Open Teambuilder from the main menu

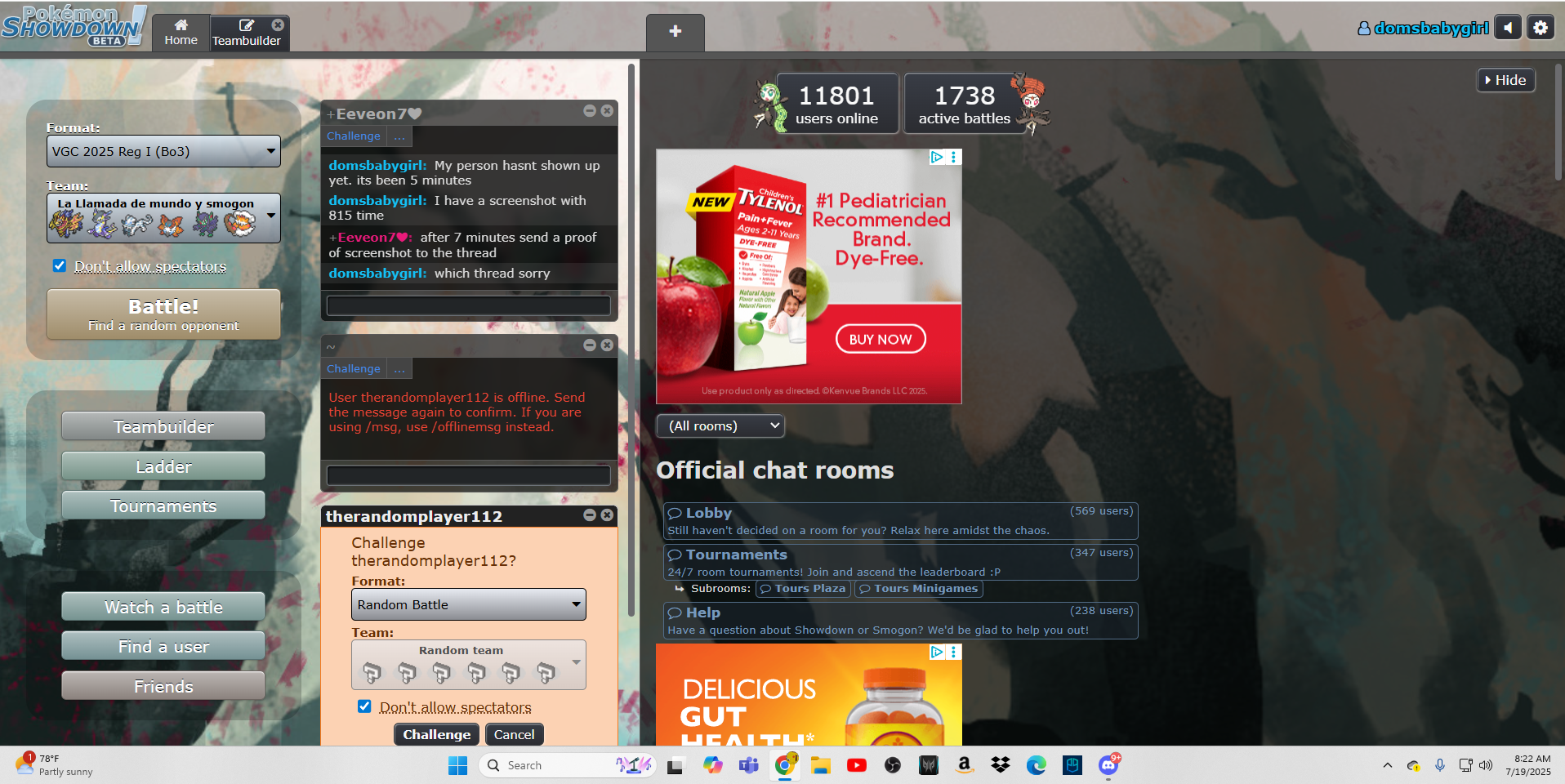163,426
